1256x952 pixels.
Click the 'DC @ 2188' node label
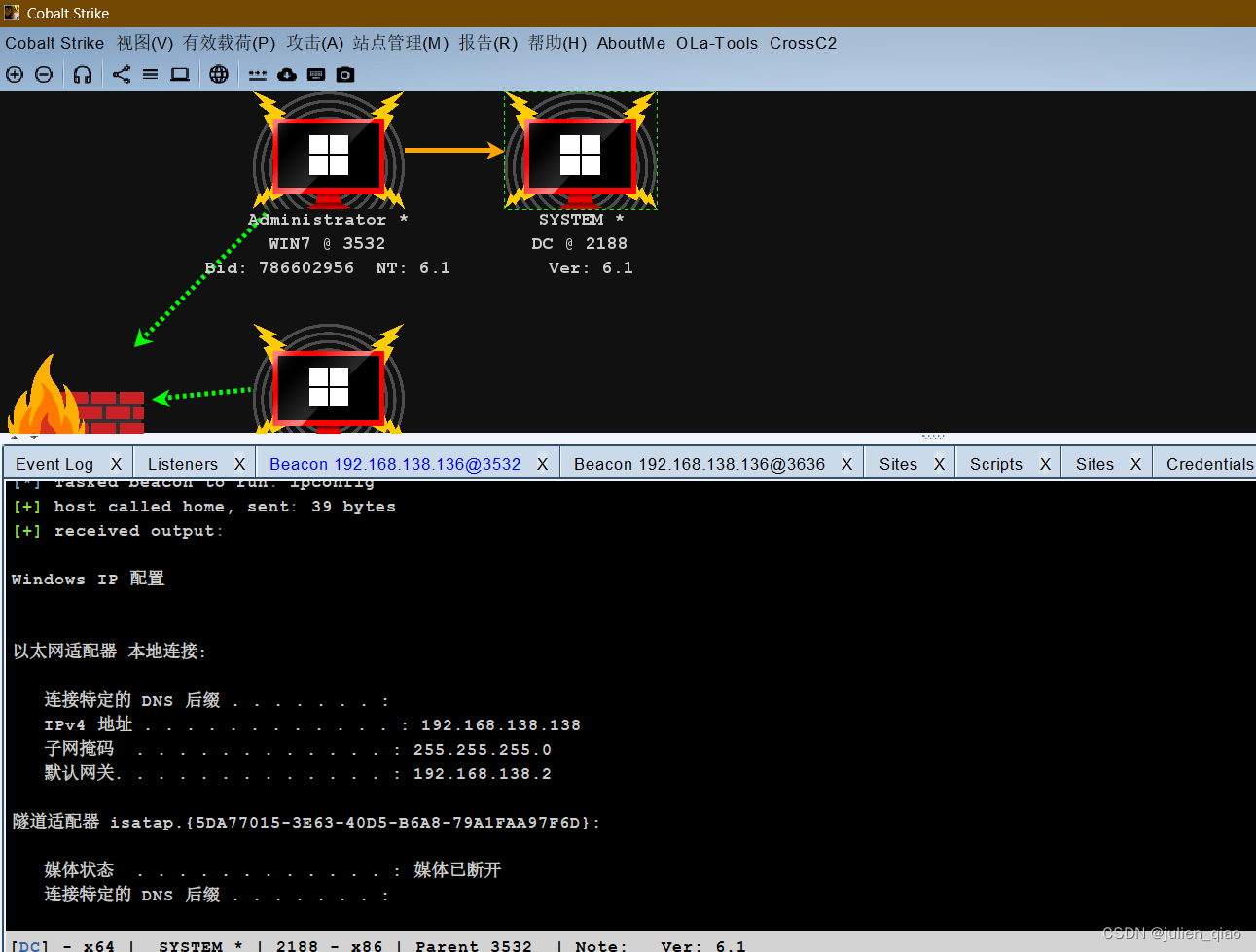pyautogui.click(x=580, y=244)
